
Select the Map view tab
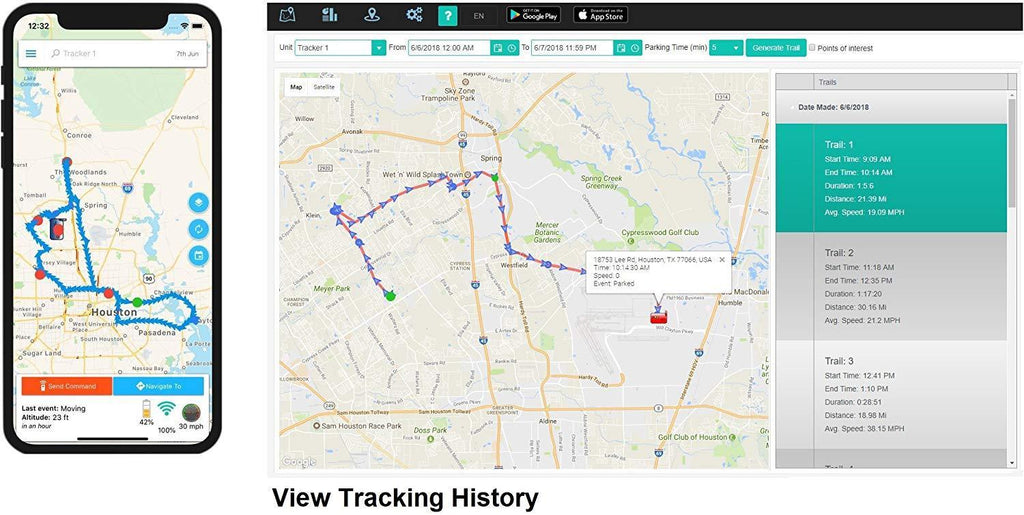tap(296, 87)
